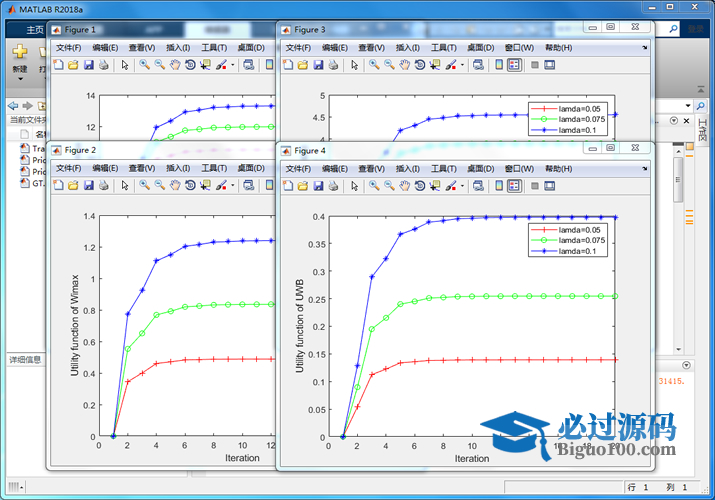
Task: Toggle Pan hand tool in Figure 4
Action: 405,186
